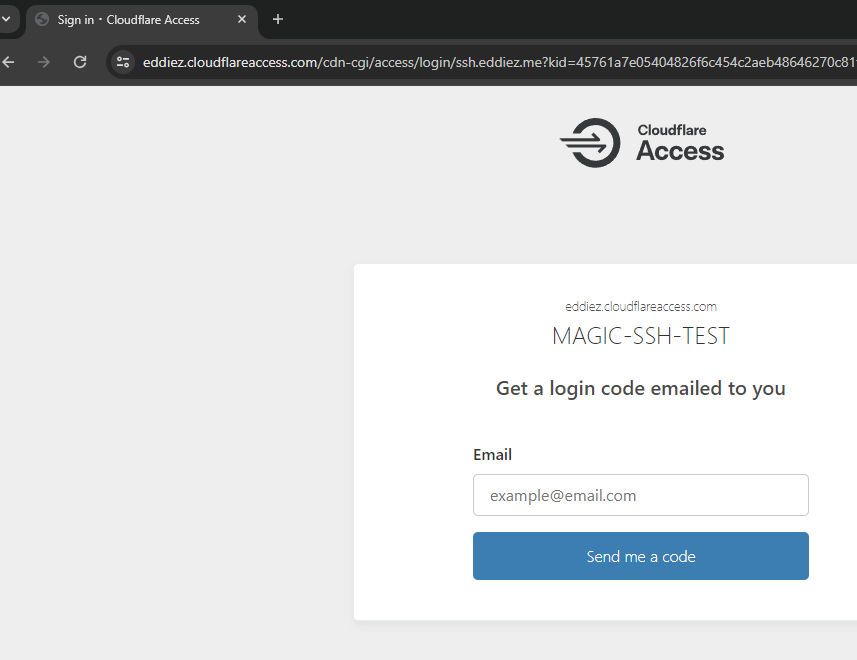857x660 pixels.
Task: Click the bold 'Access' wordmark in the logo
Action: [x=680, y=152]
